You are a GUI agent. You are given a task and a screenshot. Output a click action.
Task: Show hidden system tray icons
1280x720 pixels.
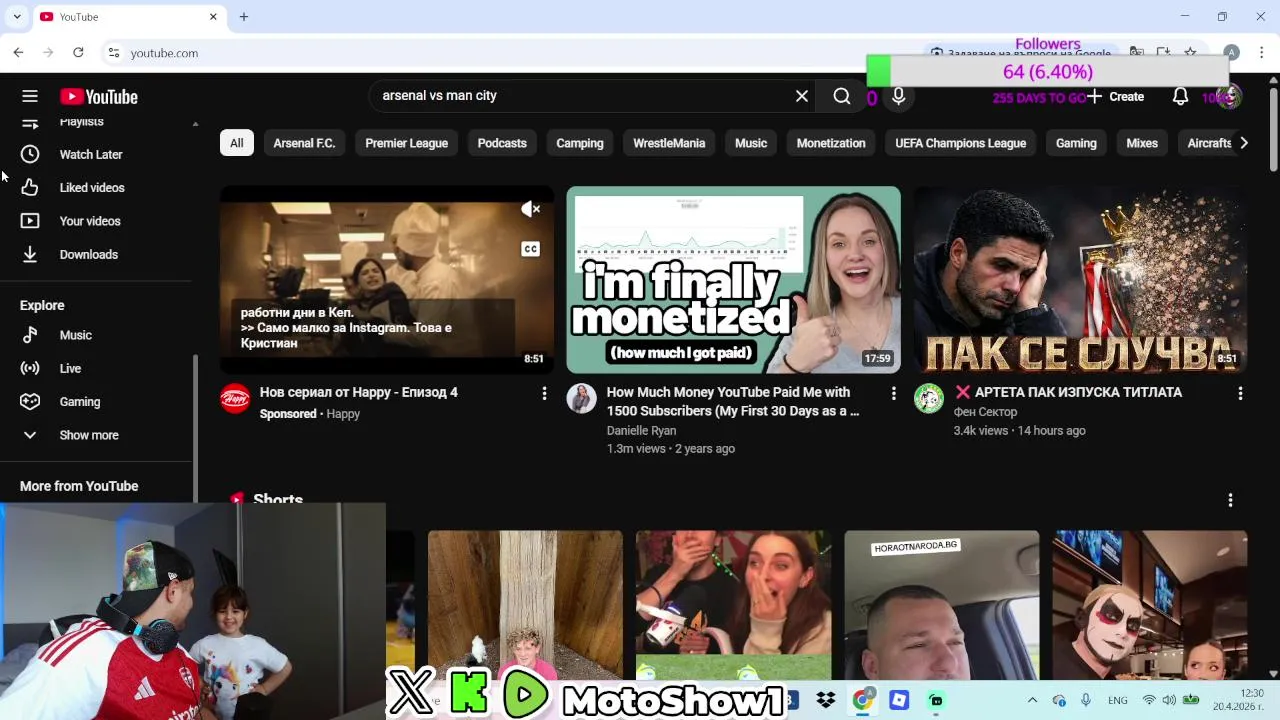coord(1032,700)
